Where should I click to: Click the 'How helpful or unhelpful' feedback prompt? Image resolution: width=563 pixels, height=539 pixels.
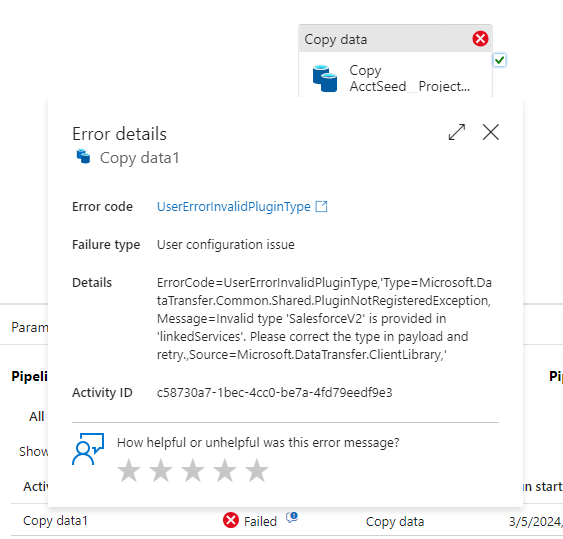pos(258,443)
